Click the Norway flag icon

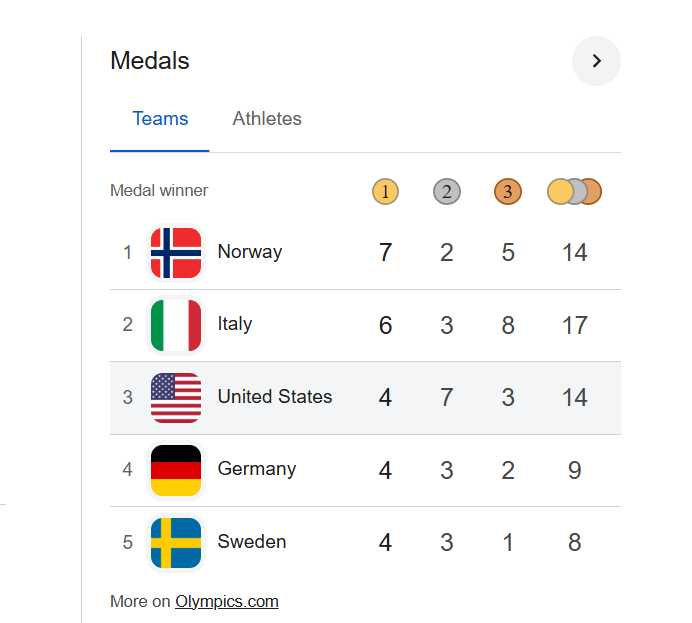[x=176, y=253]
